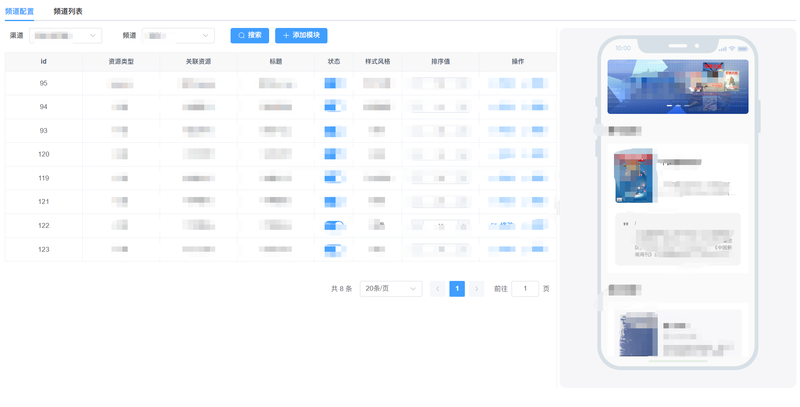Click the 排序值 column header

click(440, 61)
